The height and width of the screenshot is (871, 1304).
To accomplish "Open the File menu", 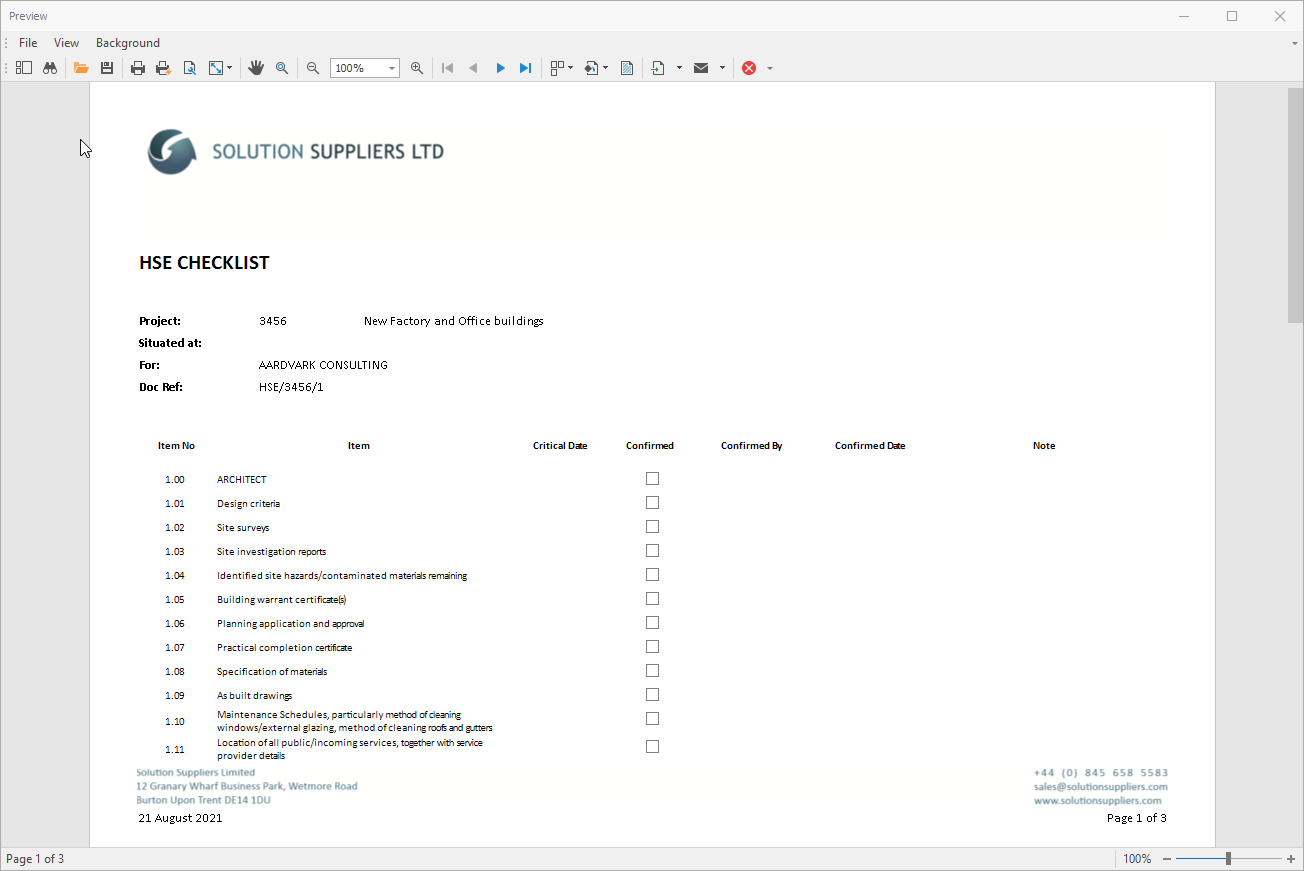I will 28,43.
